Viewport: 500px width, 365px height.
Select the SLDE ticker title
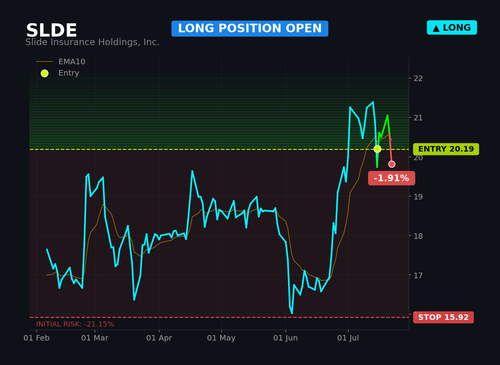51,30
